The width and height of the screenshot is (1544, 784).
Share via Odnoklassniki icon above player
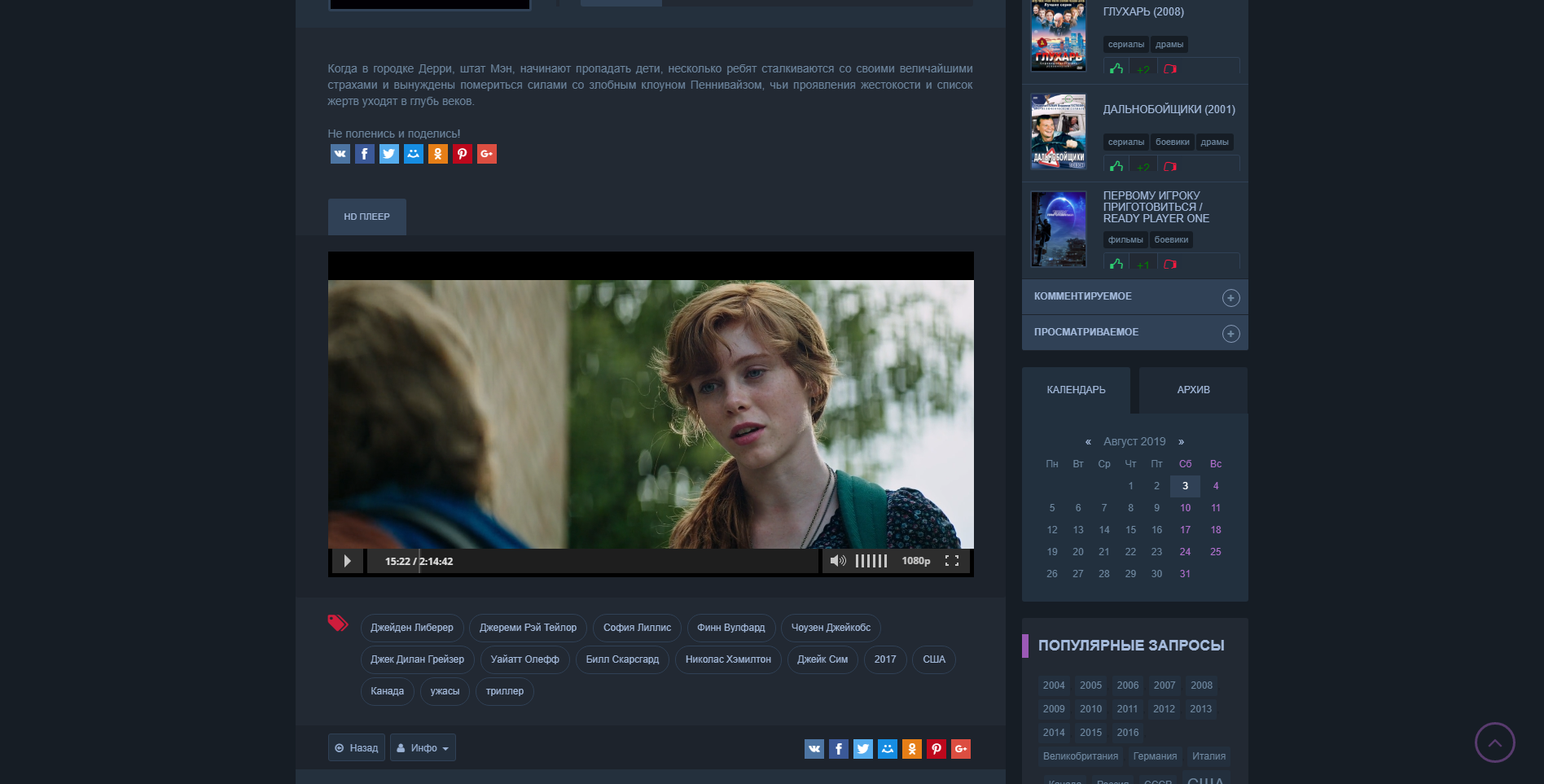(x=437, y=154)
